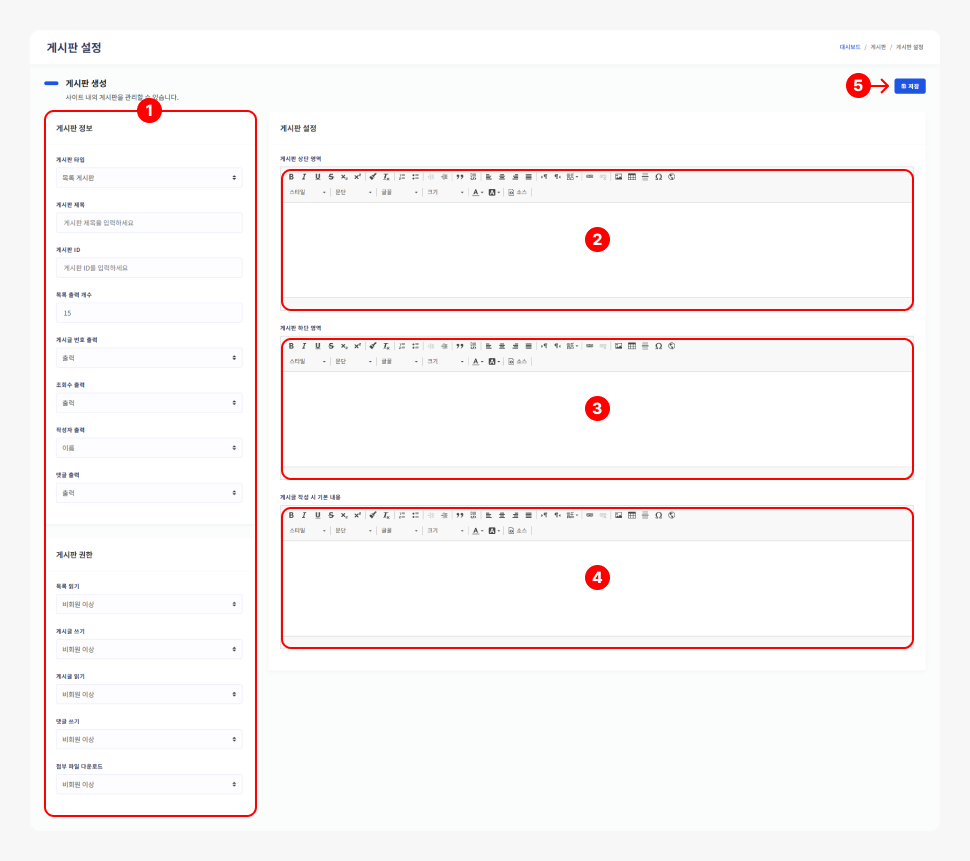Insert numbered list in 기본 내용 editor
Image resolution: width=970 pixels, height=861 pixels.
402,515
